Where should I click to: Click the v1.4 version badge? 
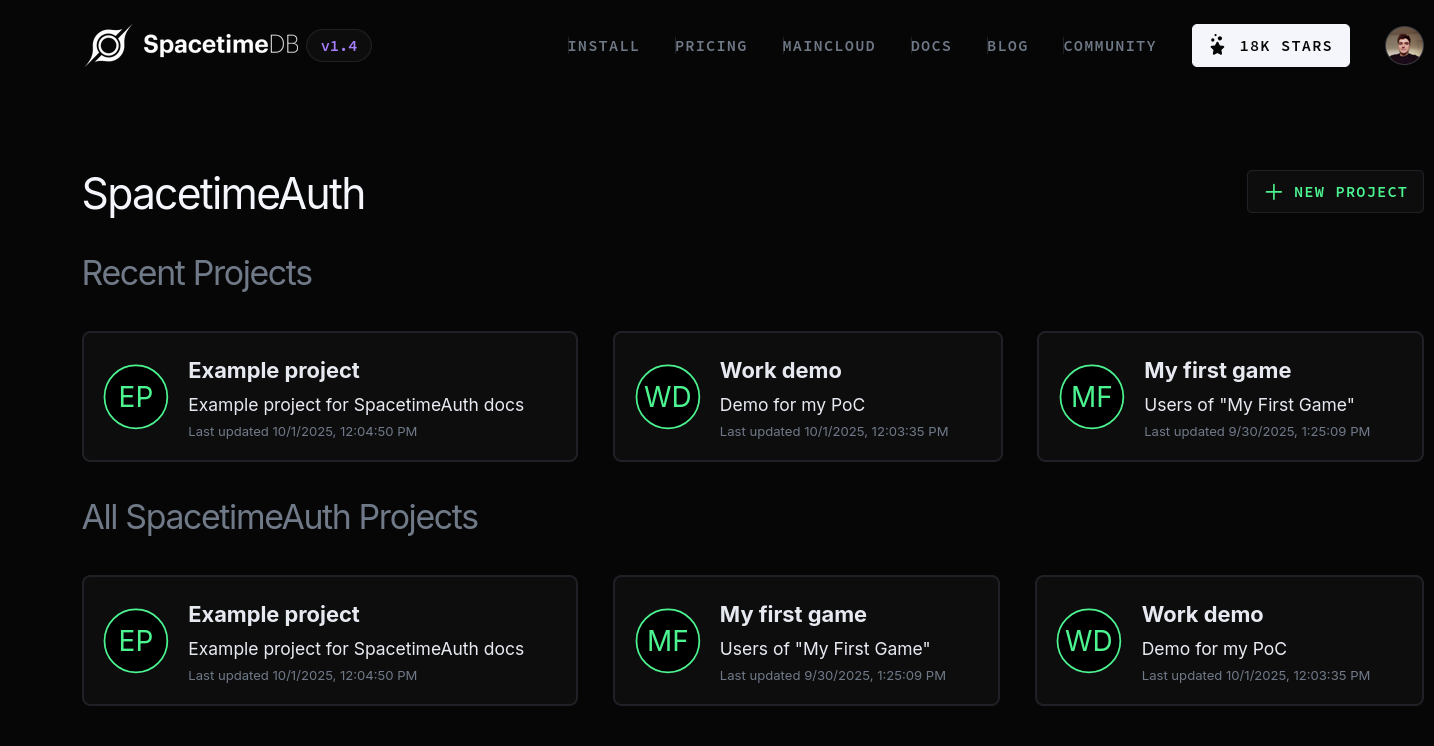pos(338,45)
